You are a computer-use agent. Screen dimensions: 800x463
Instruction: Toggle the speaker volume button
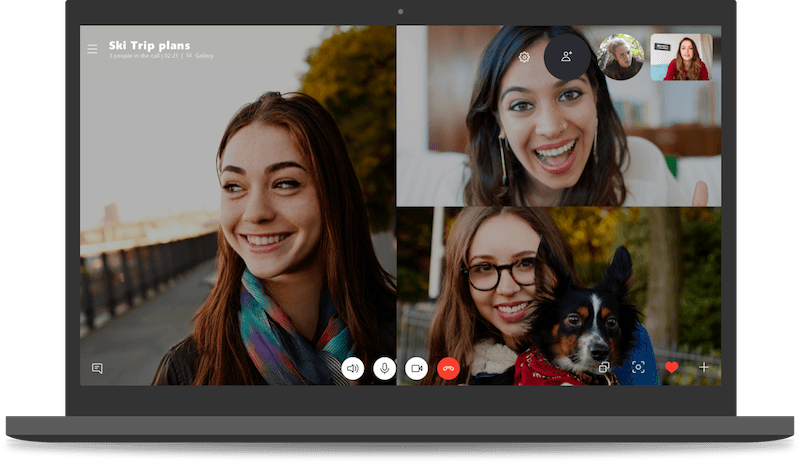[353, 368]
